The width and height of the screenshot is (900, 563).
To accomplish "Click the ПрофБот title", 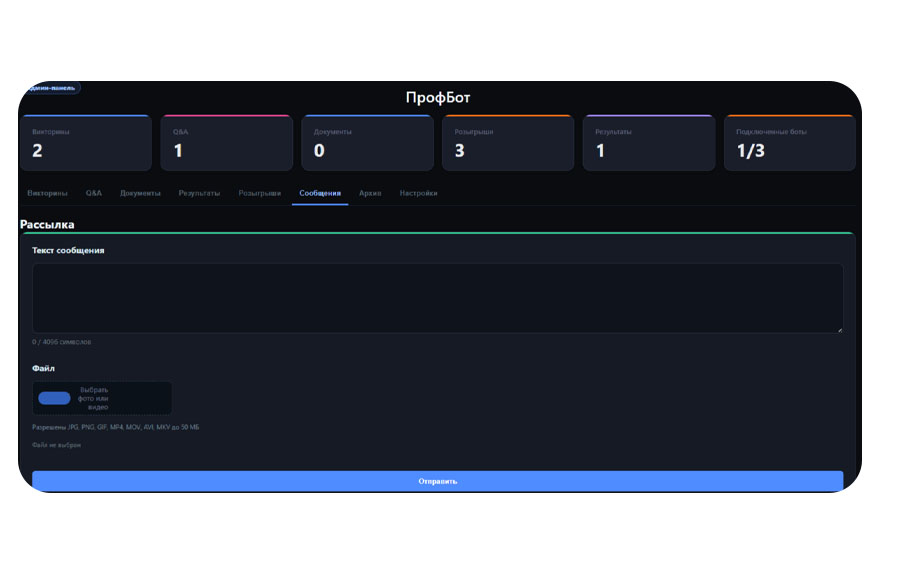I will (438, 98).
